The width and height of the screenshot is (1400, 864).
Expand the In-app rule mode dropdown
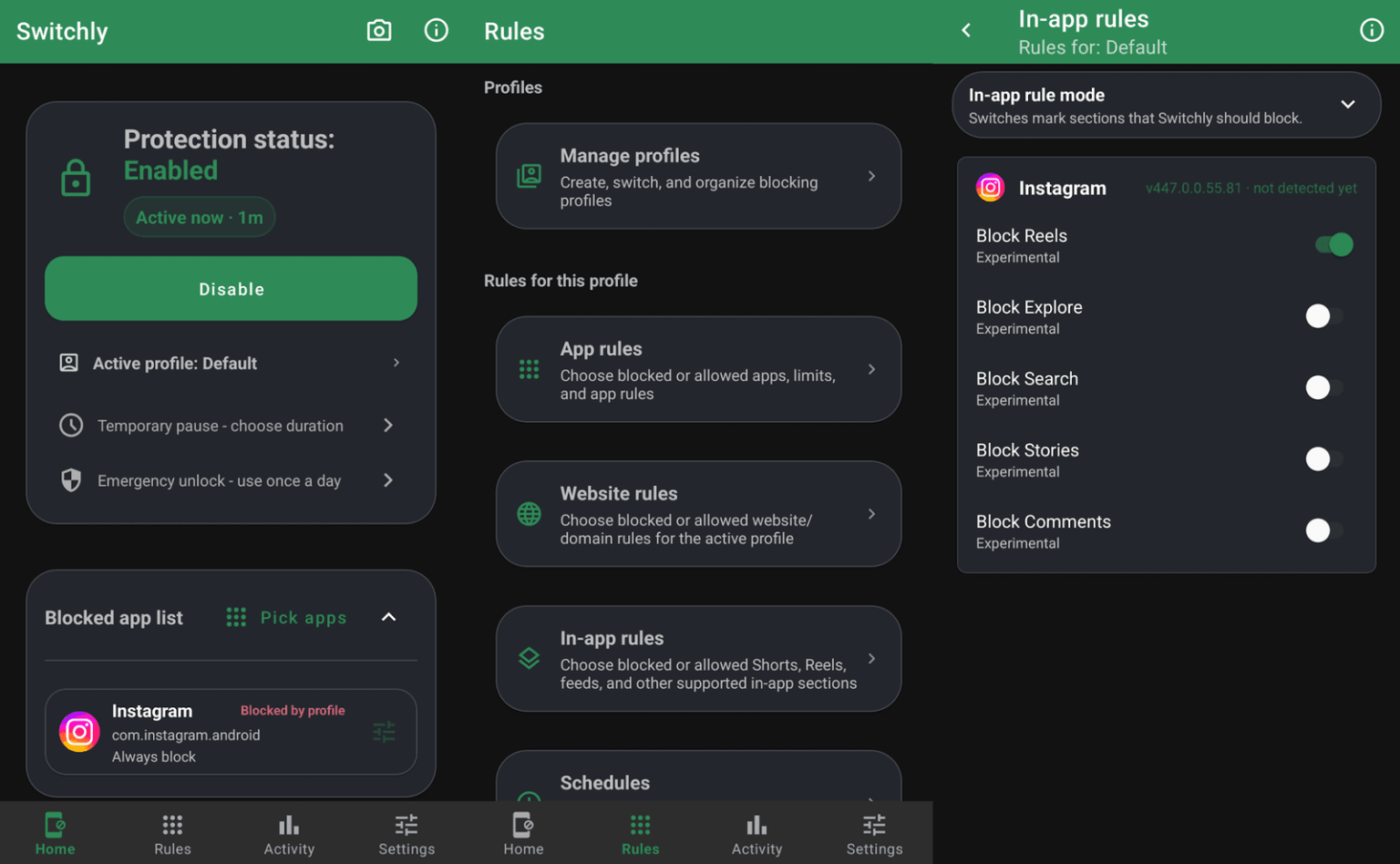(x=1348, y=105)
